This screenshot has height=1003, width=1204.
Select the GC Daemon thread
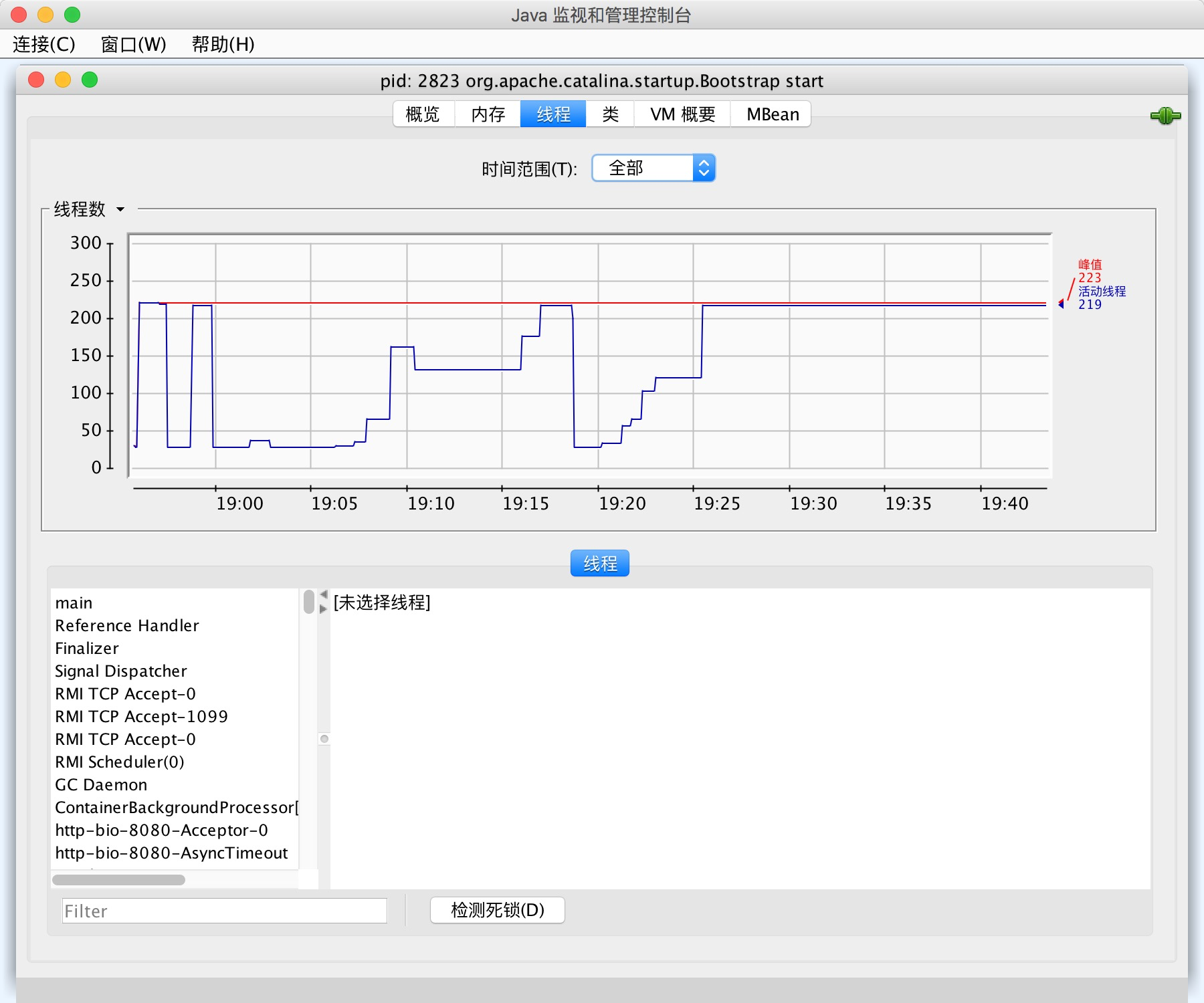pos(175,785)
